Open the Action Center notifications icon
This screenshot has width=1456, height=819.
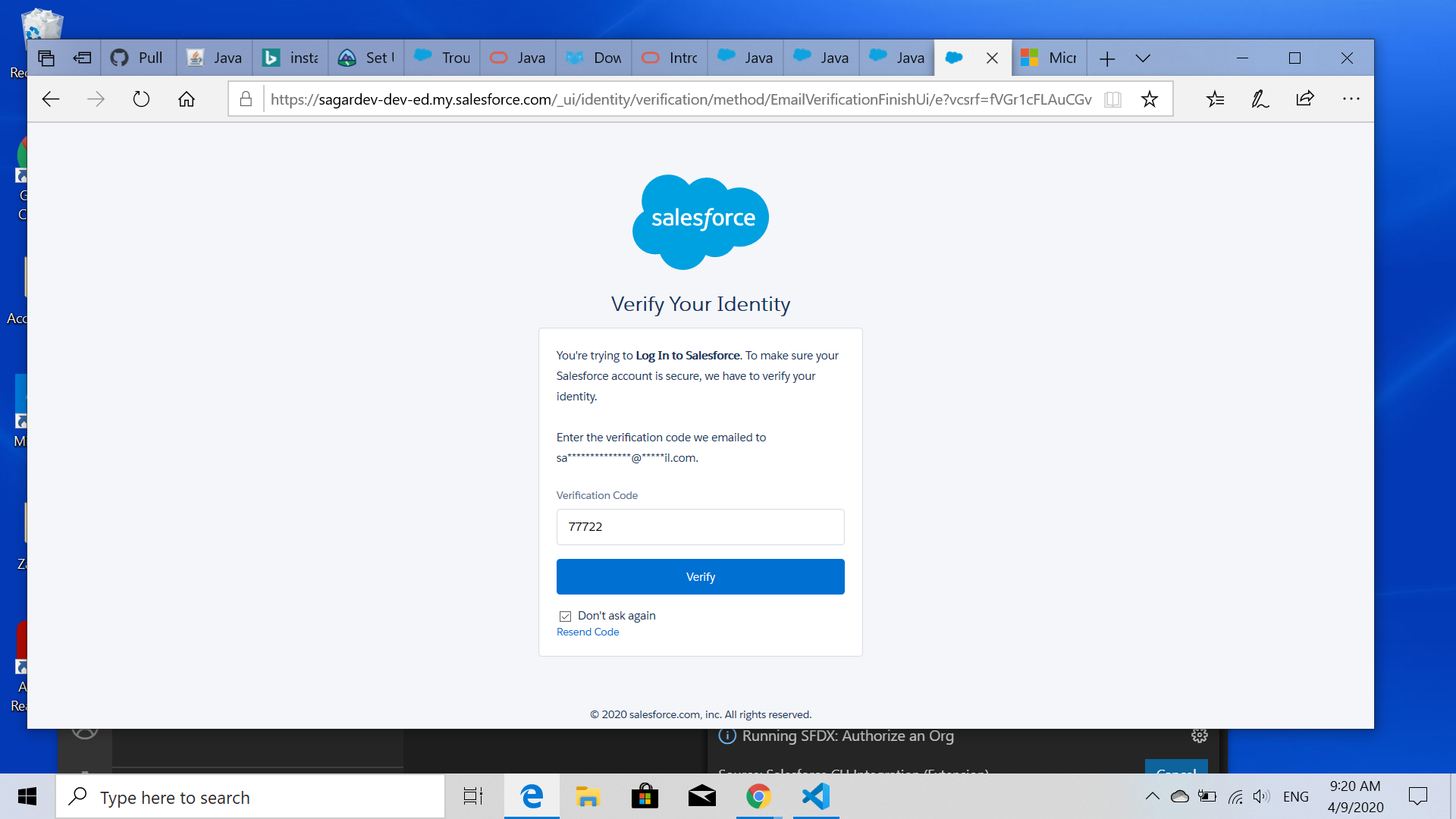pyautogui.click(x=1417, y=796)
